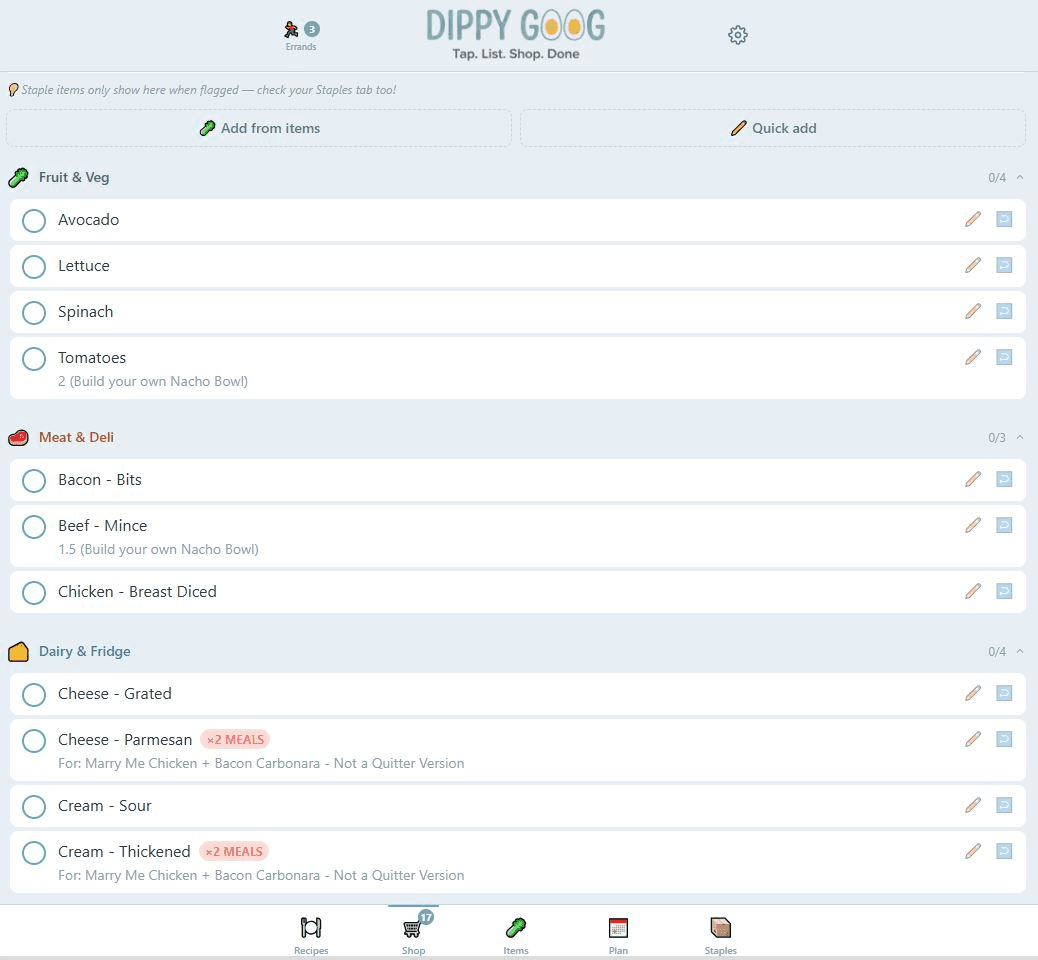Click the blue return icon for Lettuce
1038x960 pixels.
pos(1004,265)
